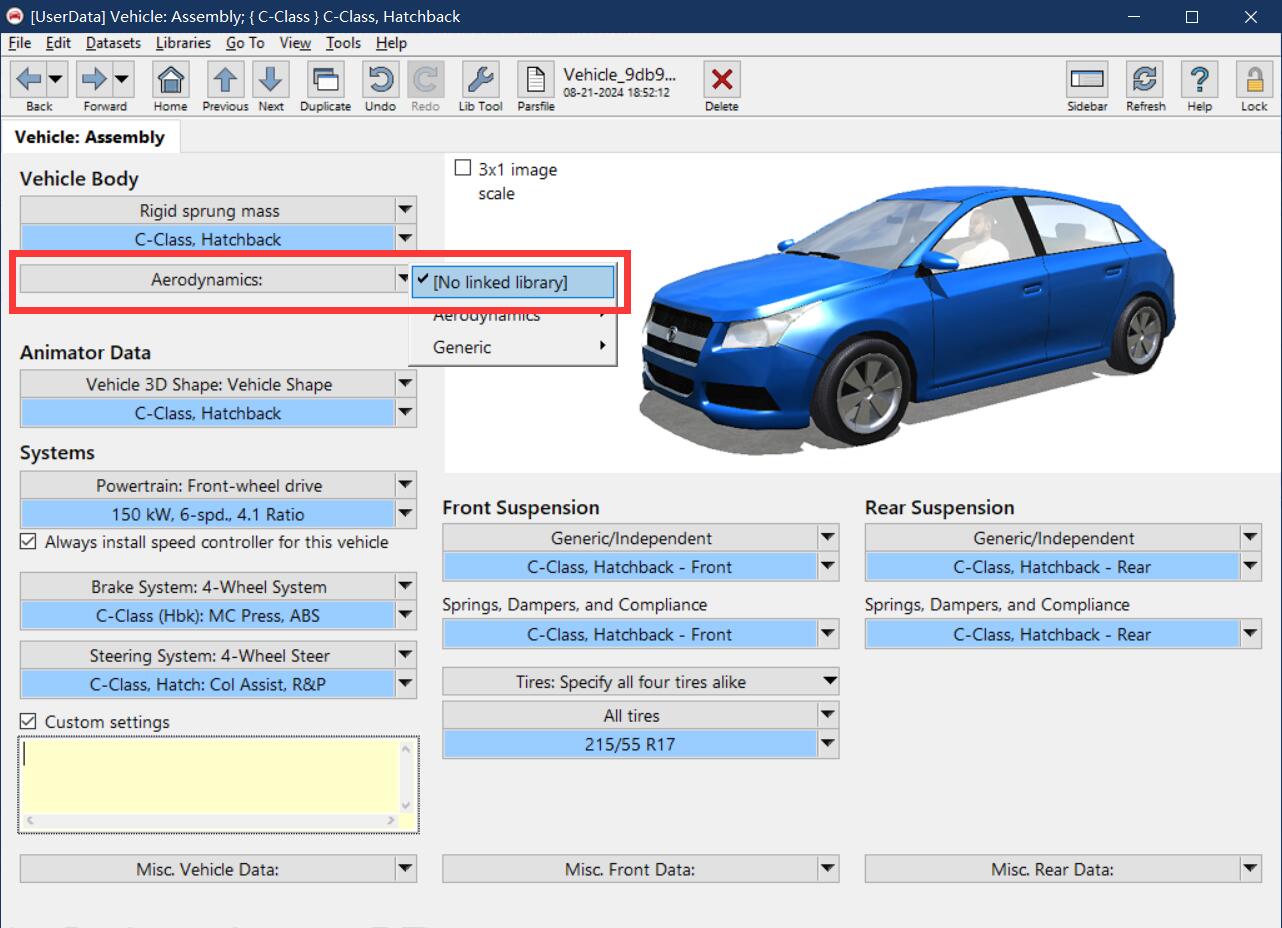Click the Redo icon
1282x928 pixels.
point(426,79)
